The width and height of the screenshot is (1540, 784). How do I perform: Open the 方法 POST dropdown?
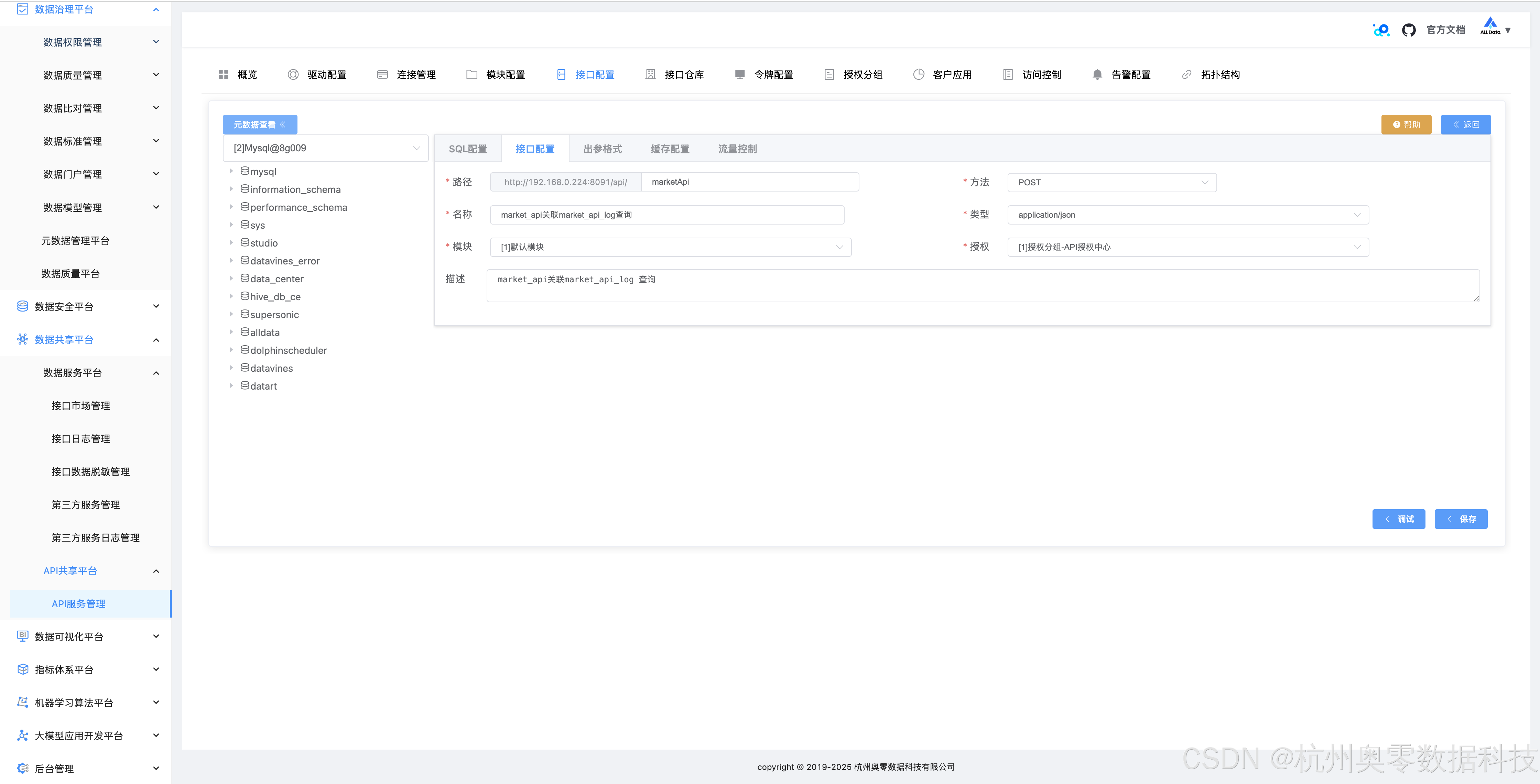tap(1112, 182)
